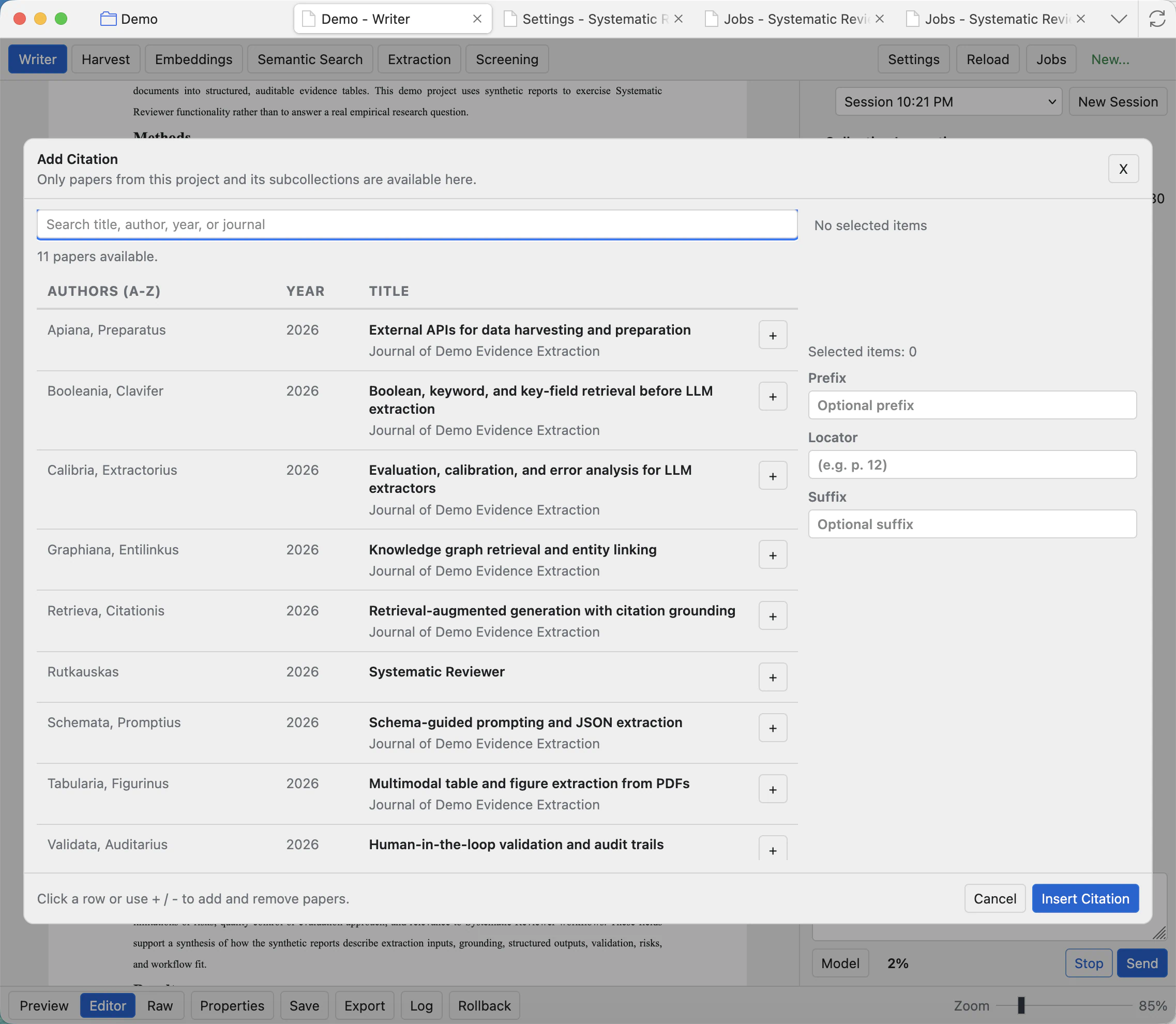Add the Tabularia, Figurinus paper with plus

coord(773,790)
